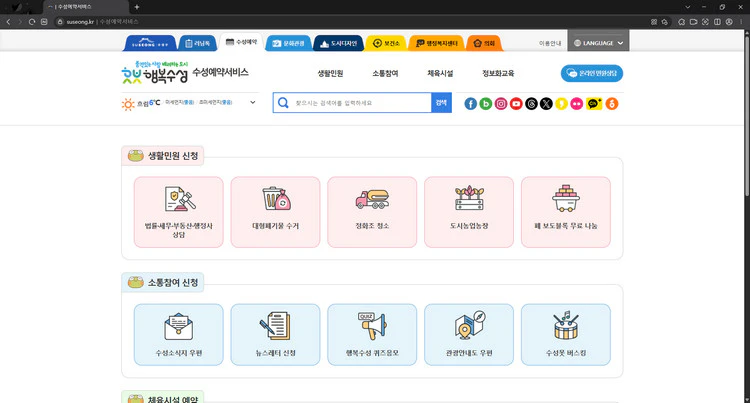Open the 뉴스레터 신청 card
750x403 pixels.
point(276,335)
